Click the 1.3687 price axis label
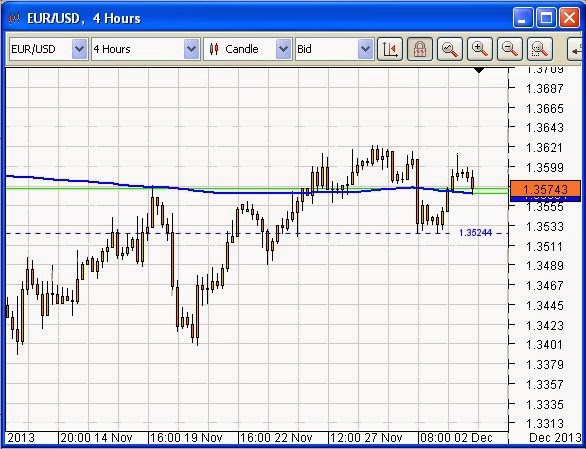This screenshot has width=586, height=449. [544, 89]
